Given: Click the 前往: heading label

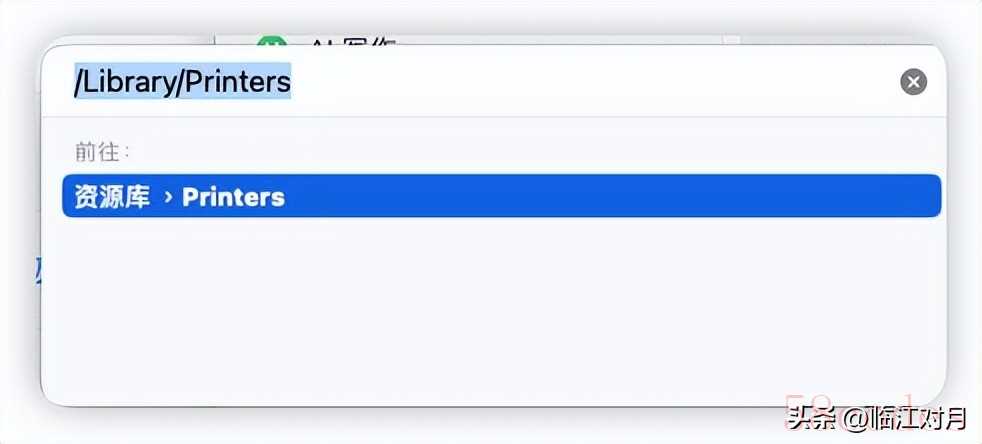Looking at the screenshot, I should tap(102, 152).
